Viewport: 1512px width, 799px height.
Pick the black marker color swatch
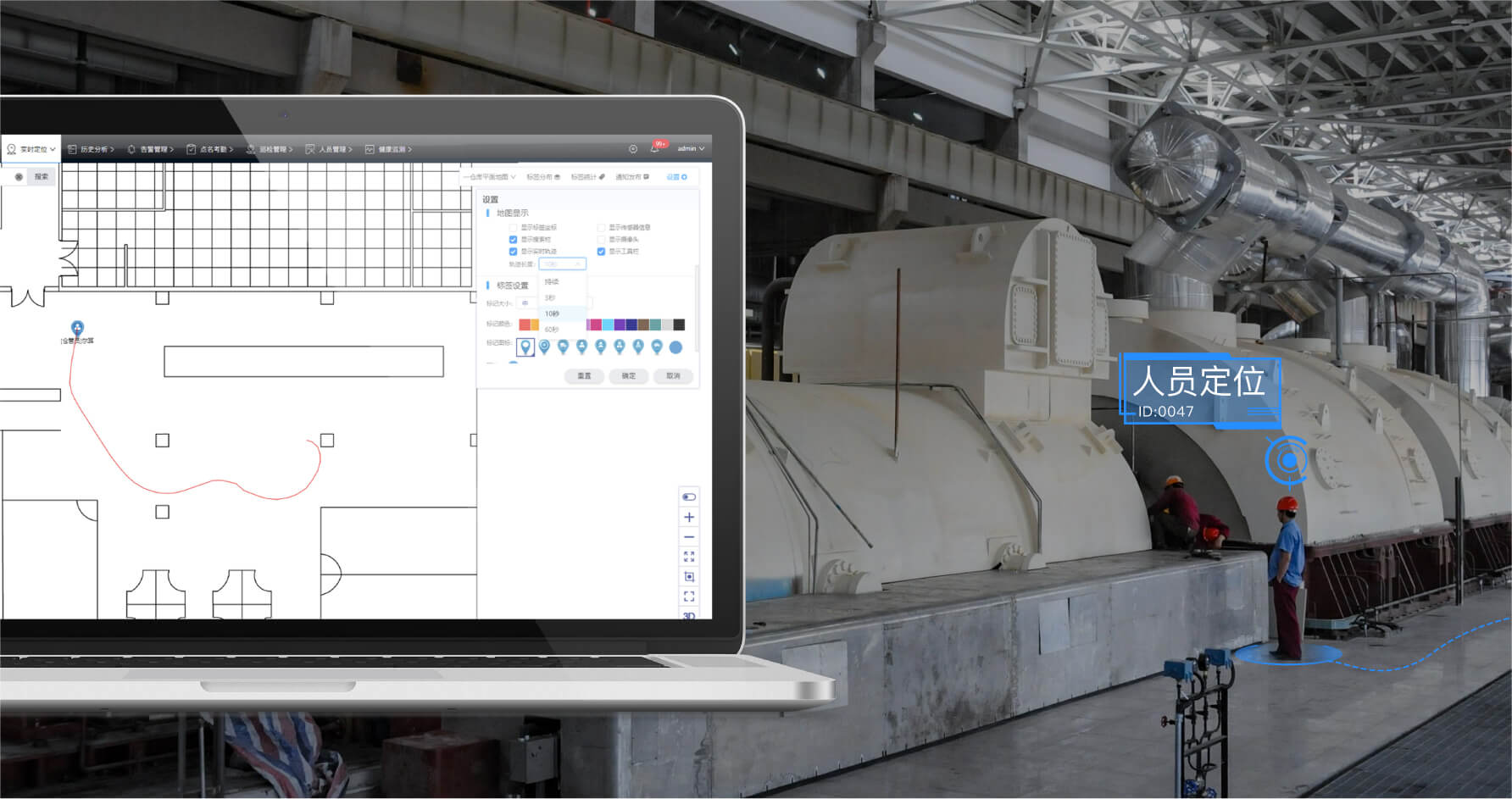point(679,325)
